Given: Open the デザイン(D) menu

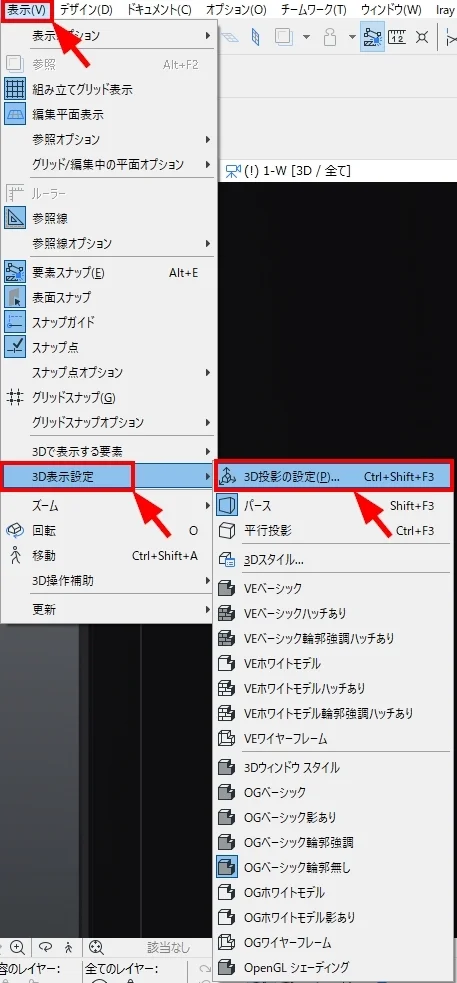Looking at the screenshot, I should click(86, 9).
